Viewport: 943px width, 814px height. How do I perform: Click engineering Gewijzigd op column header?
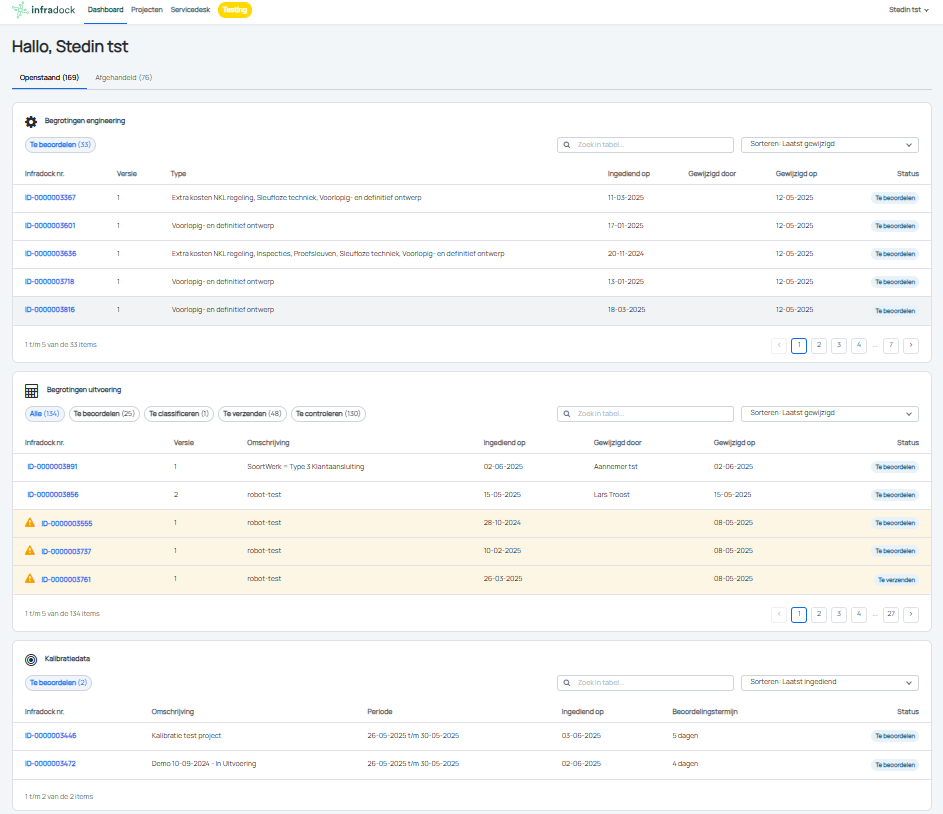pyautogui.click(x=796, y=174)
